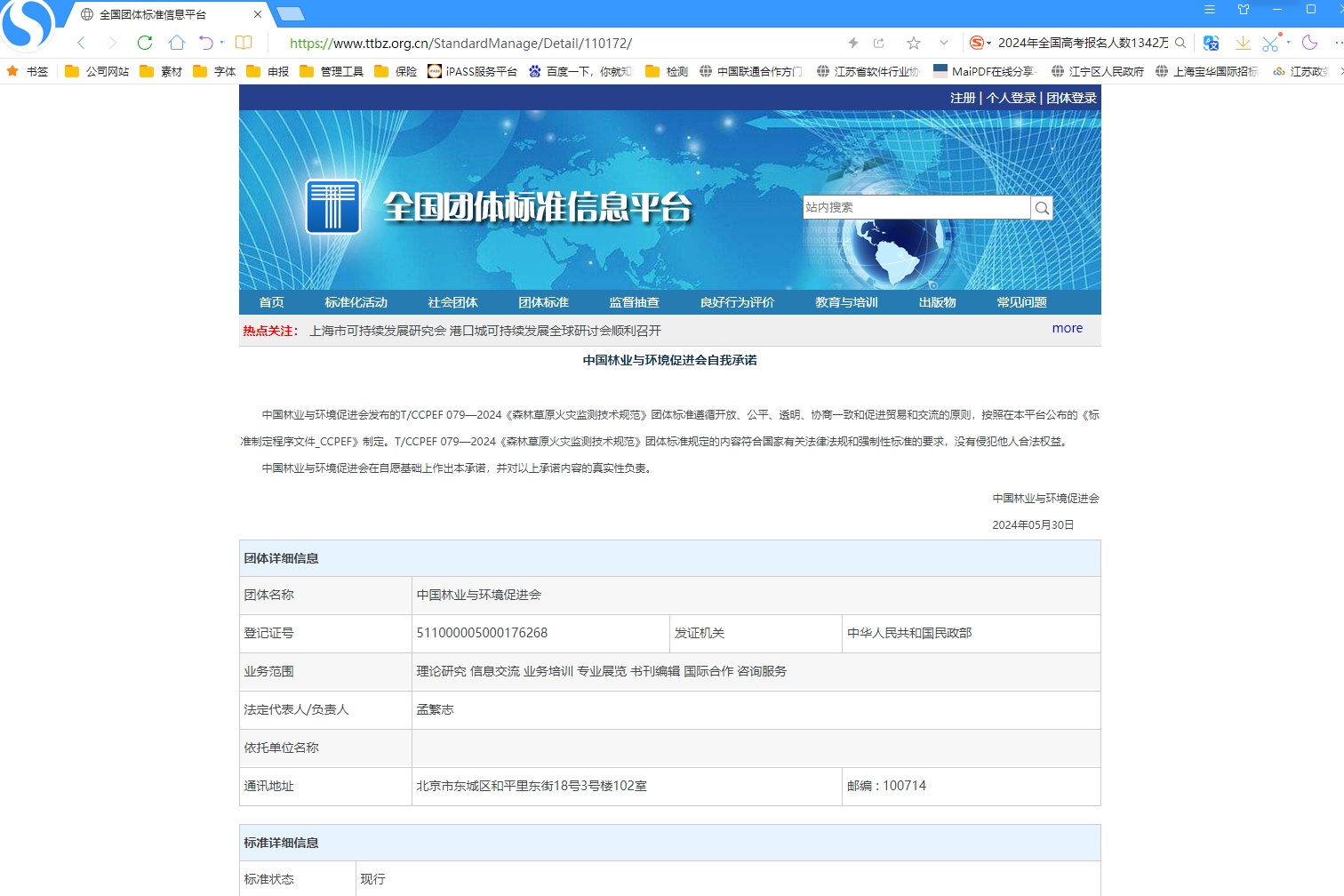Expand the undo closed tab dropdown arrow
Image resolution: width=1344 pixels, height=896 pixels.
222,43
